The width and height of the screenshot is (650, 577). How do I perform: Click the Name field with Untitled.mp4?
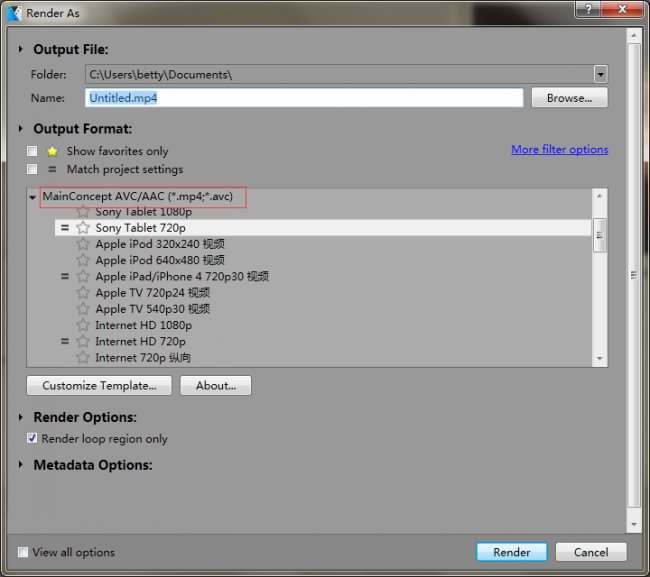304,98
